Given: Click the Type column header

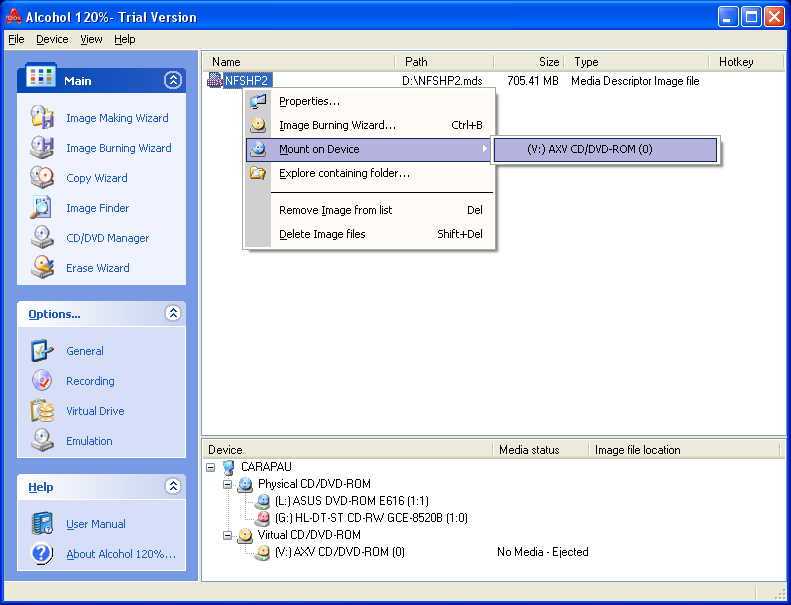Looking at the screenshot, I should 636,62.
